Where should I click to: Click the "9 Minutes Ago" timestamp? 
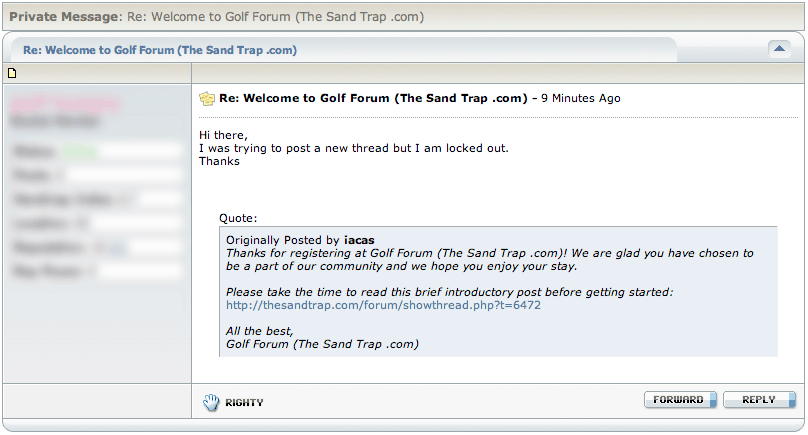coord(581,98)
